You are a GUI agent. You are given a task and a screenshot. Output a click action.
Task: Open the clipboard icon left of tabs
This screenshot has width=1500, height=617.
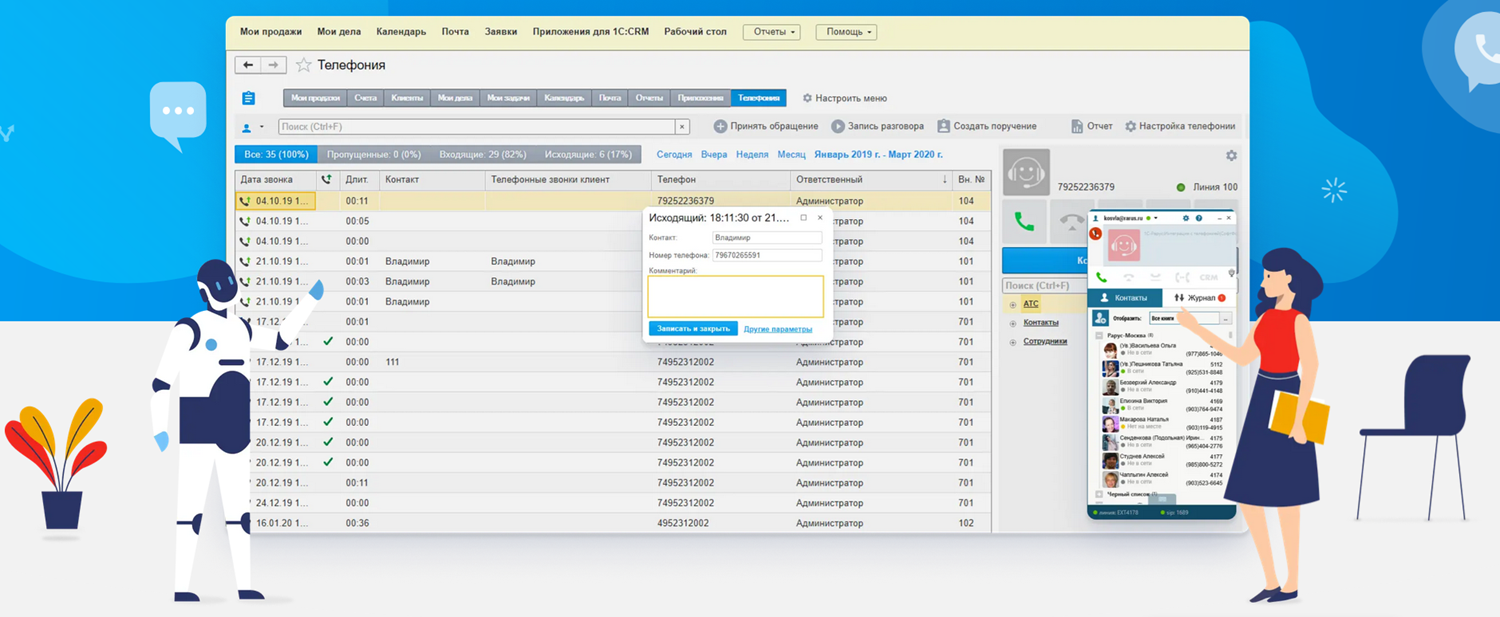tap(249, 98)
